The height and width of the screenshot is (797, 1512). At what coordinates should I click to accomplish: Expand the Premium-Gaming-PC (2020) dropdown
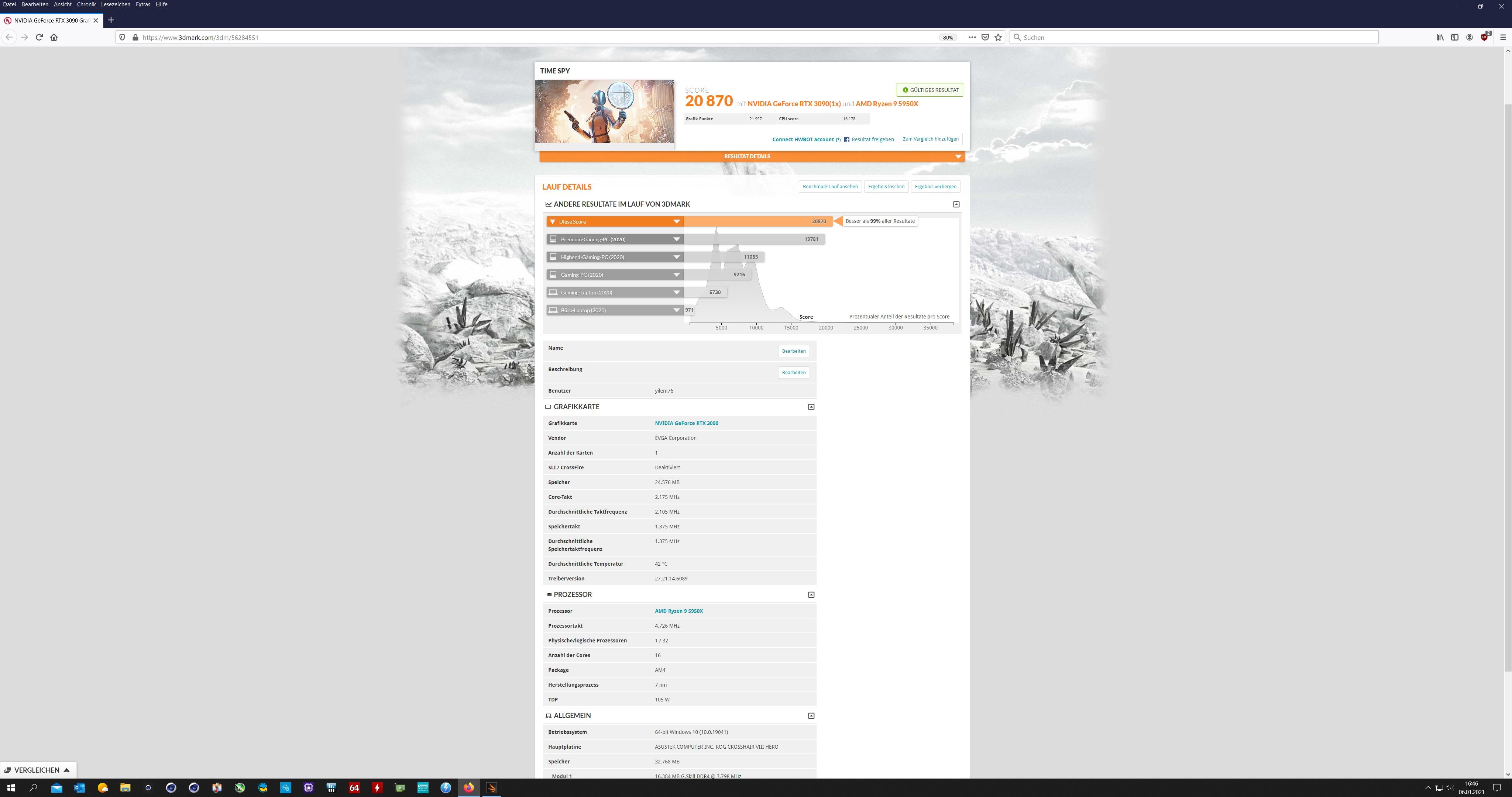pyautogui.click(x=676, y=239)
